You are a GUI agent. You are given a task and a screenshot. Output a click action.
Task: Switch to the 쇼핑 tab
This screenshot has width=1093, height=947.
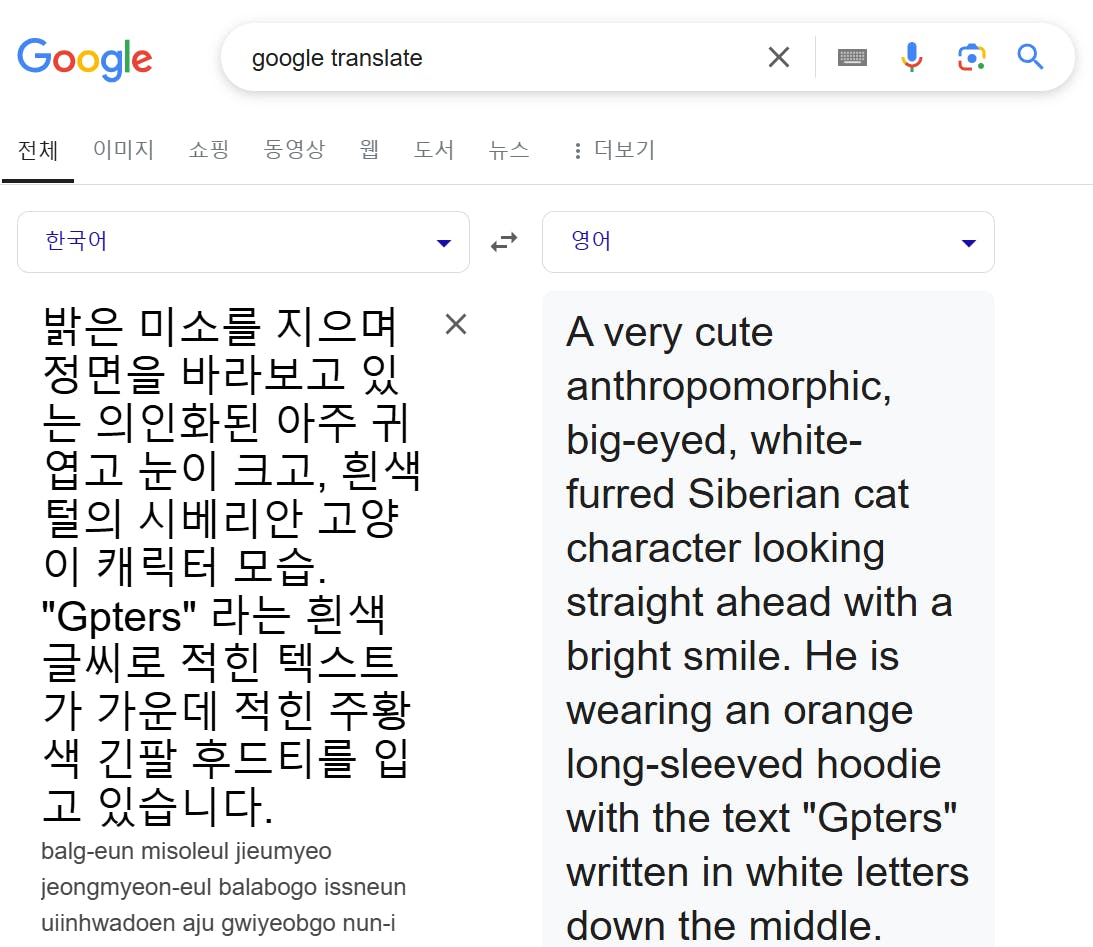coord(209,151)
